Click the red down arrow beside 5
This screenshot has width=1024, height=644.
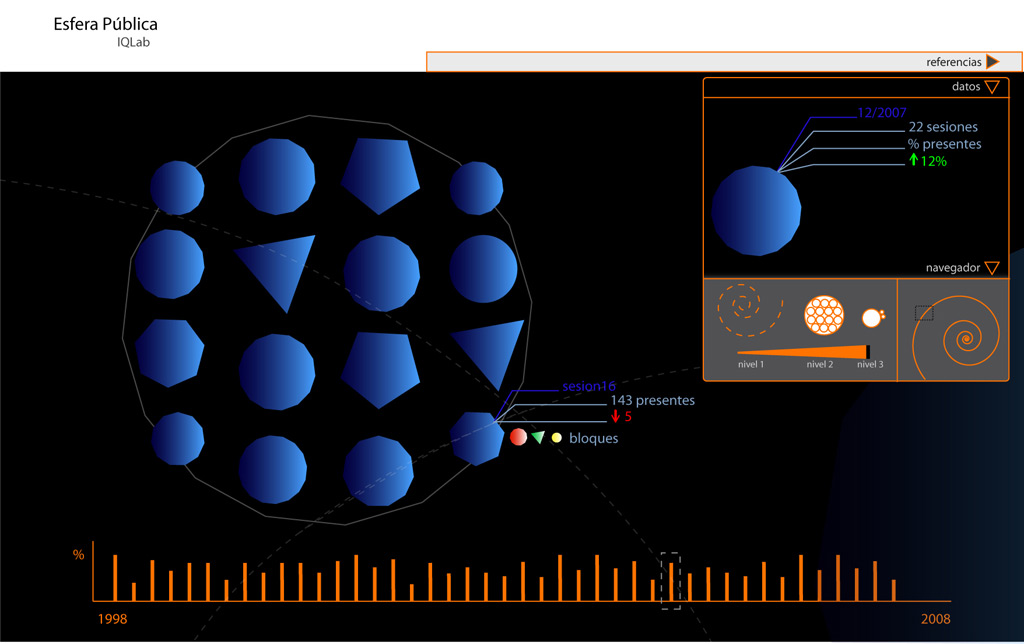coord(615,416)
